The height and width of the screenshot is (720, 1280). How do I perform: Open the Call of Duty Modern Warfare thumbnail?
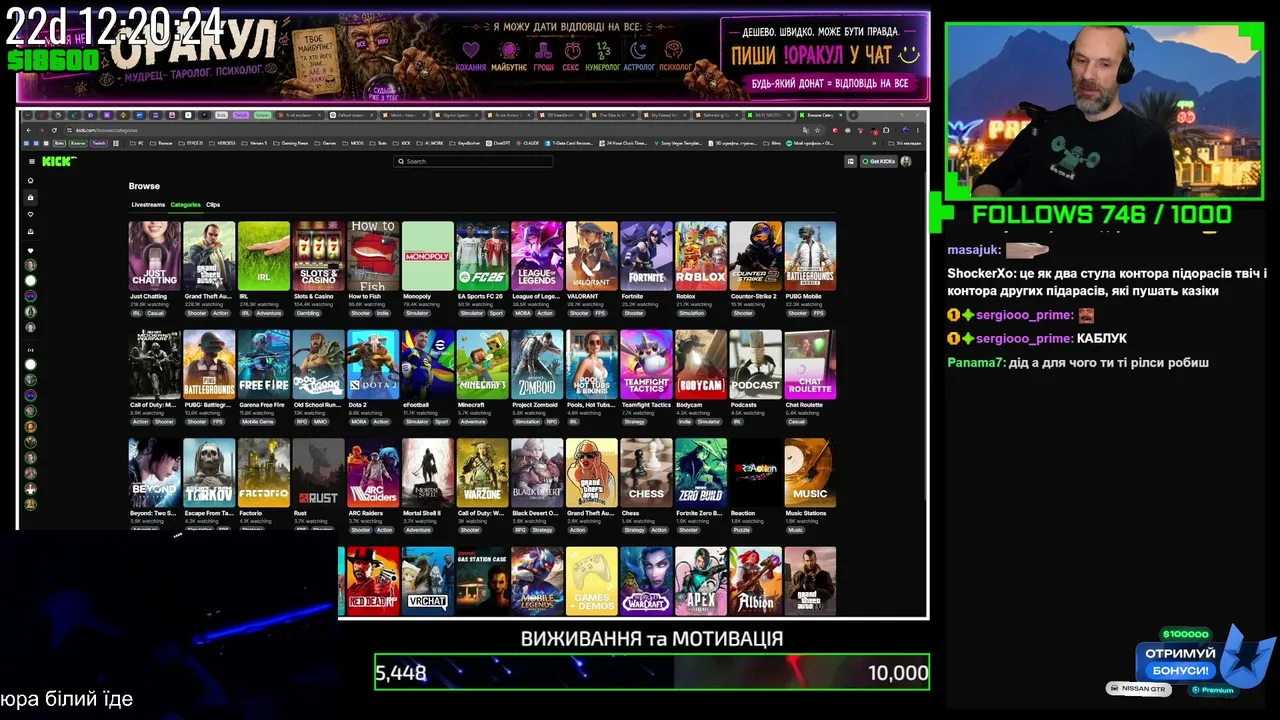[155, 365]
